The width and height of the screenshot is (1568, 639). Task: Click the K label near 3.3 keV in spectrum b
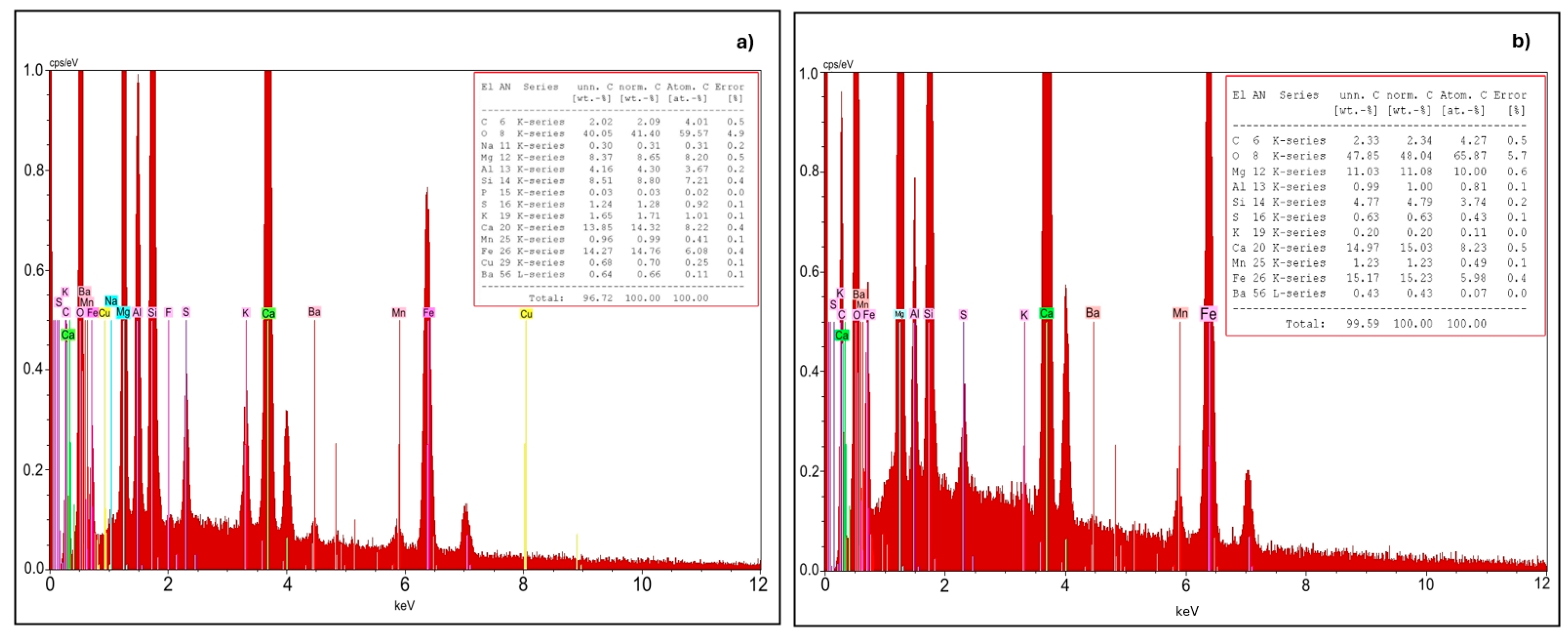coord(1024,315)
